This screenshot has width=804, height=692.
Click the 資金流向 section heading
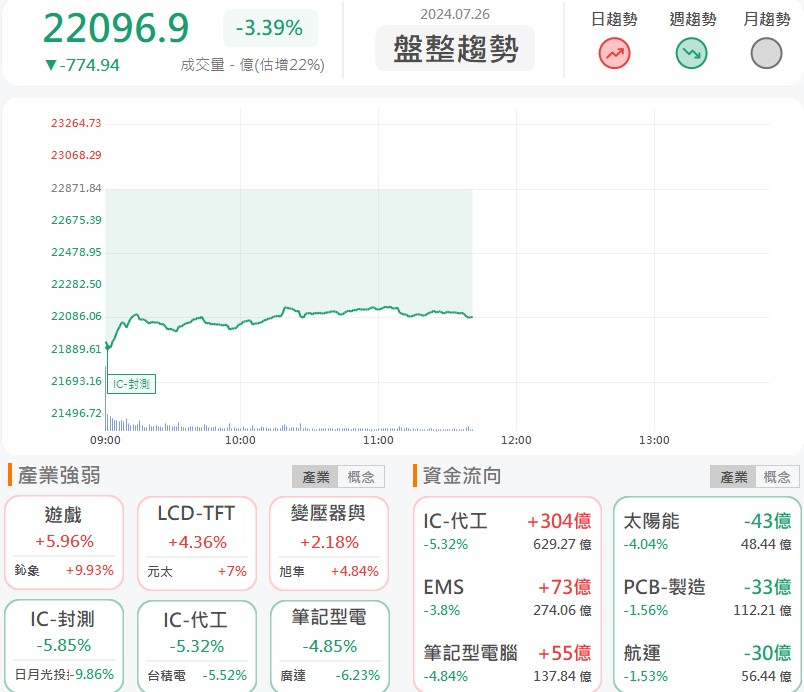click(461, 476)
